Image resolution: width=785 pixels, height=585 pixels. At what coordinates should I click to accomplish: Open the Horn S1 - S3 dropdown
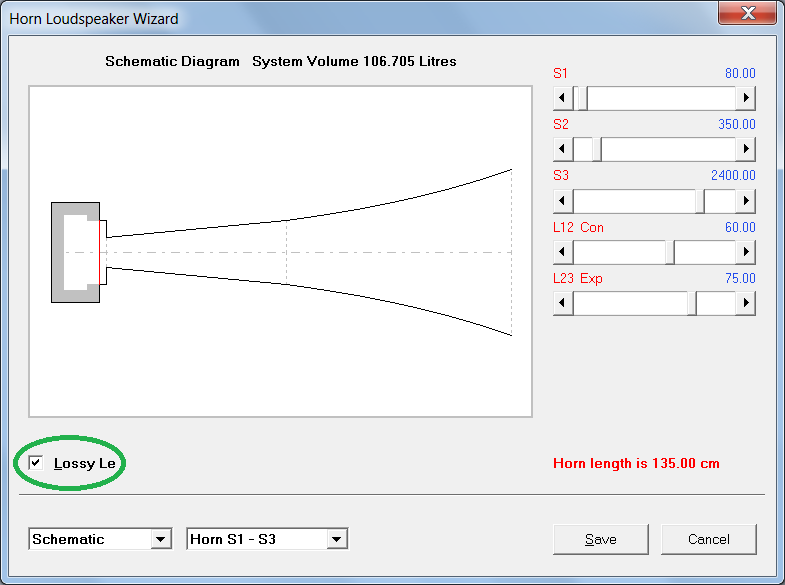(336, 539)
